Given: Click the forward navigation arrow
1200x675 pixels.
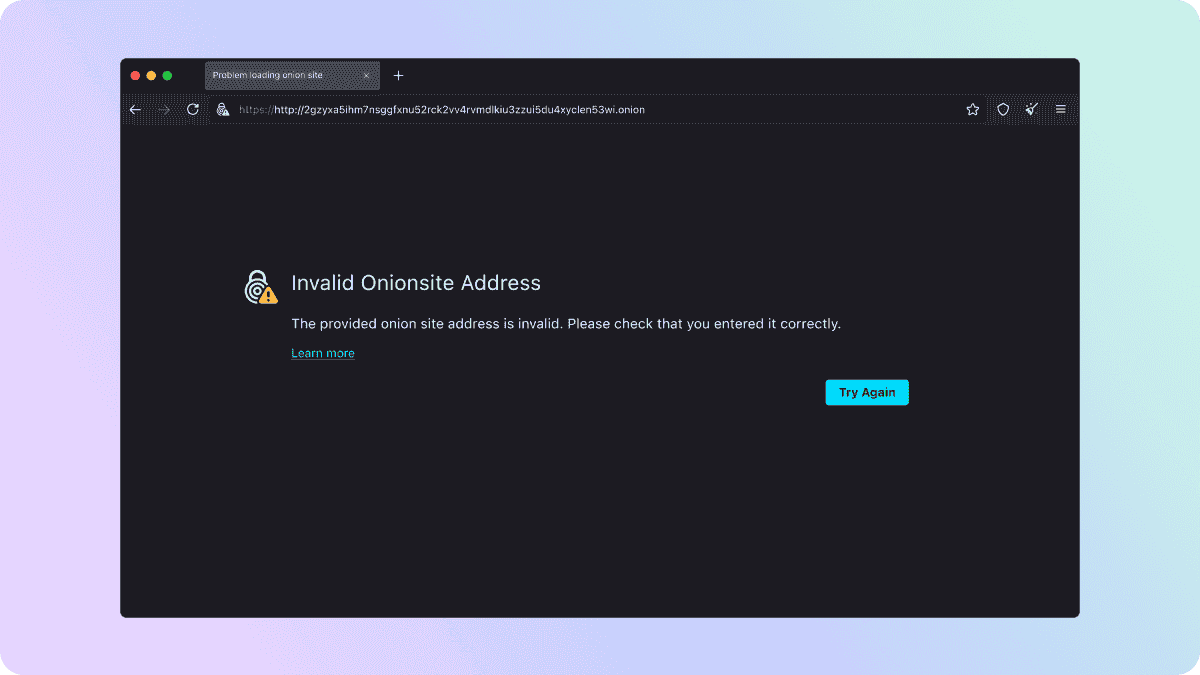Looking at the screenshot, I should tap(164, 110).
